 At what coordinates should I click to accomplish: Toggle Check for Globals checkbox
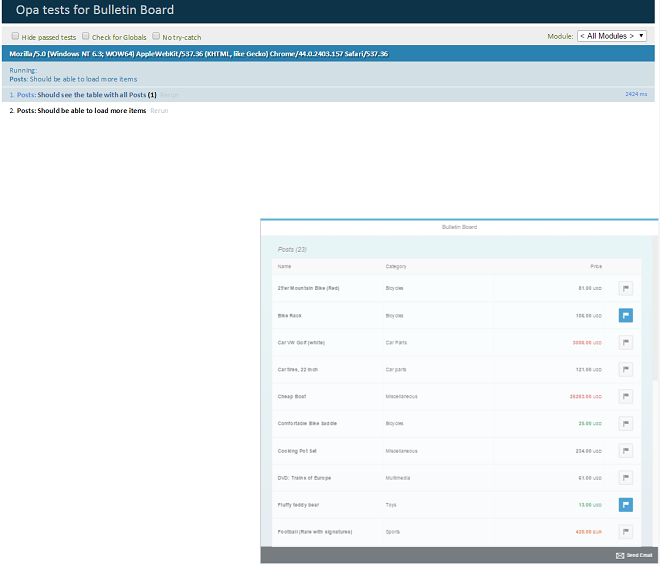(x=85, y=37)
